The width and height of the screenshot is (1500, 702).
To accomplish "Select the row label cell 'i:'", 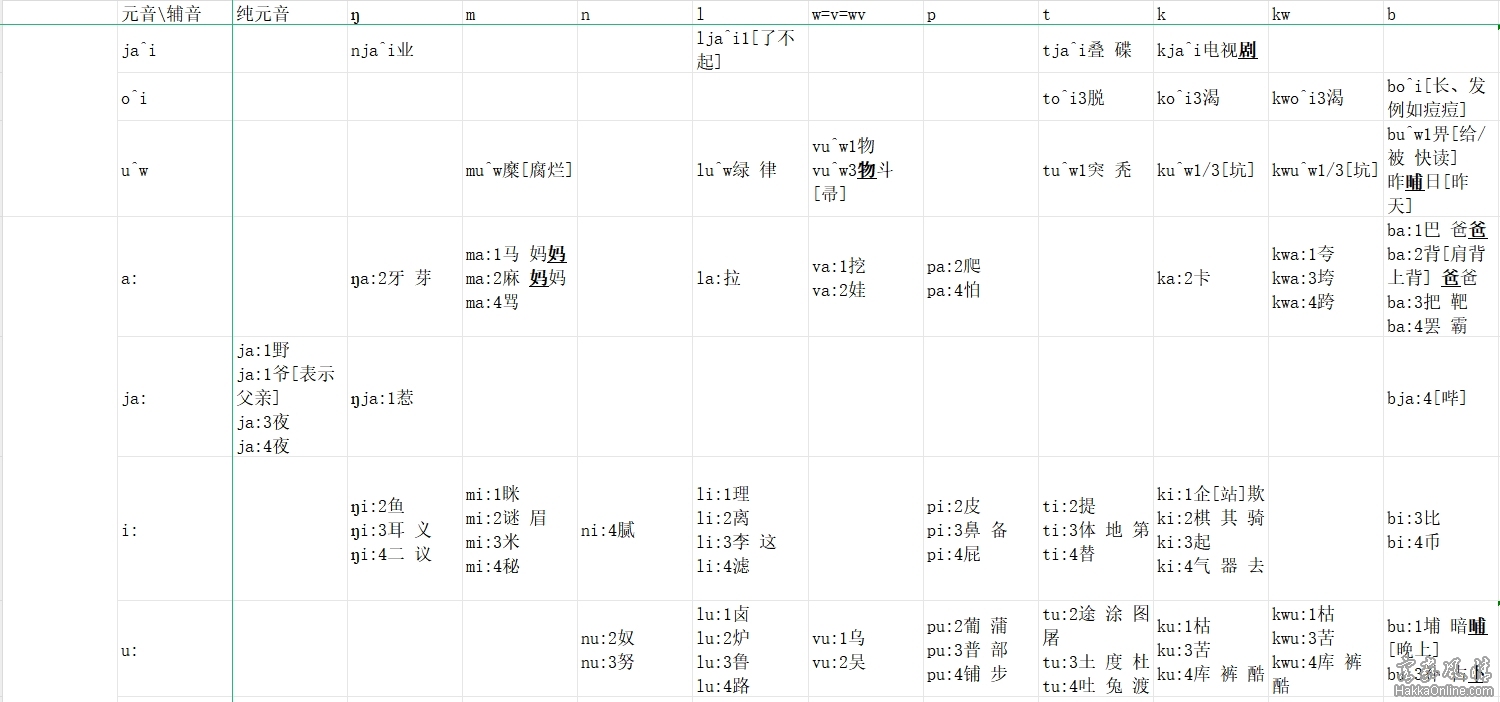I will tap(174, 530).
